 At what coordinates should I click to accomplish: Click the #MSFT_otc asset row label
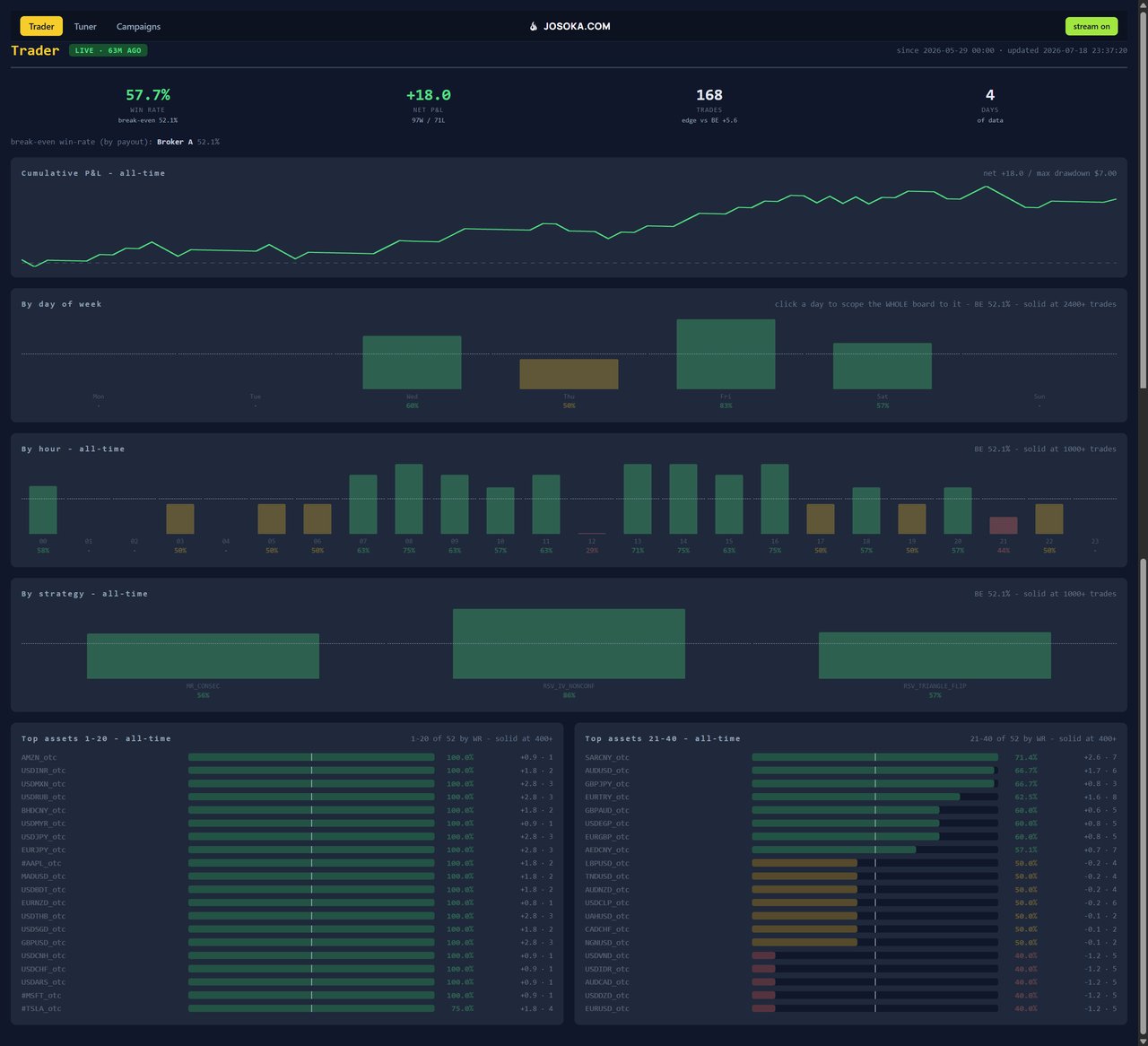pyautogui.click(x=41, y=995)
